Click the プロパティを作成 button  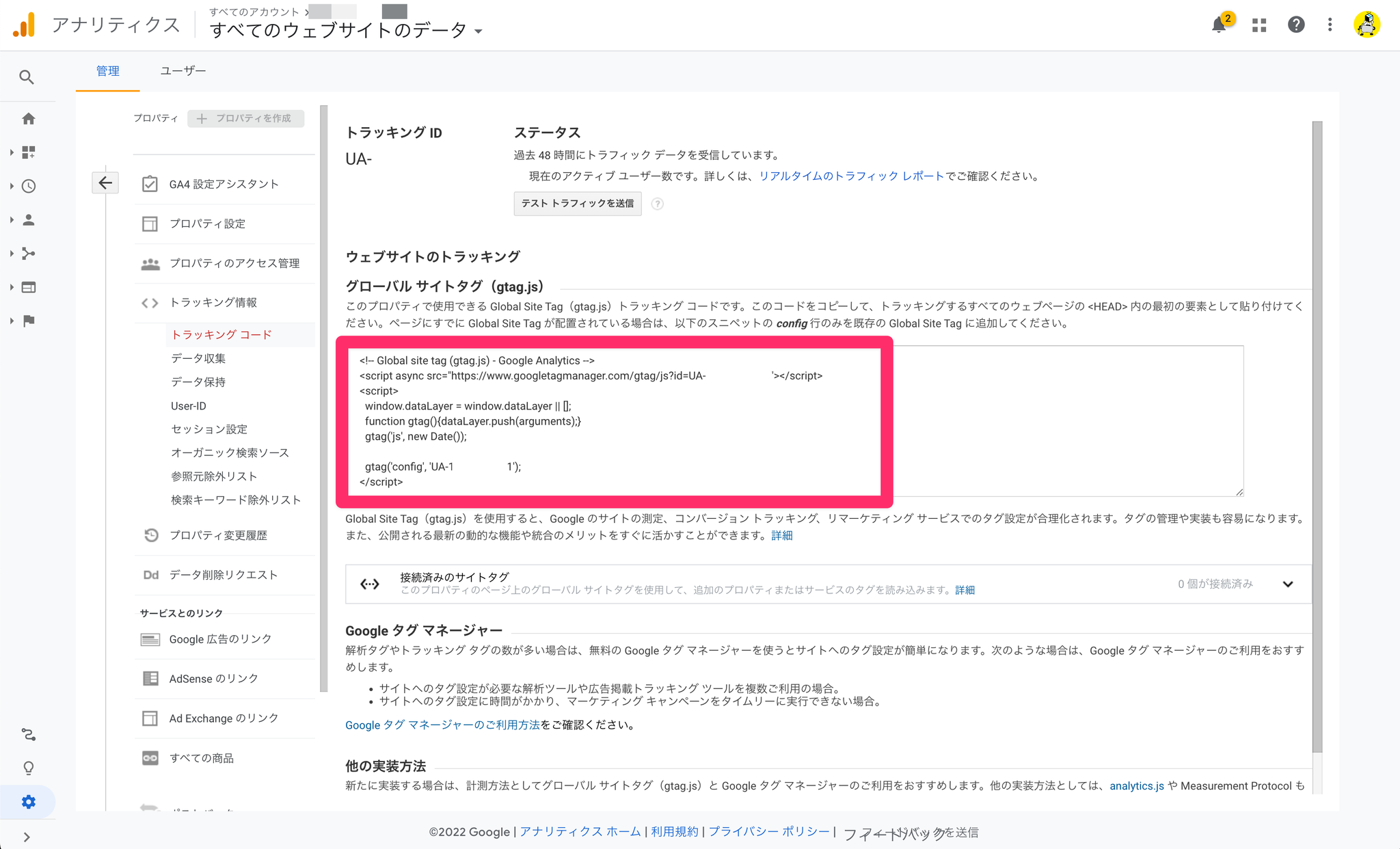(x=245, y=118)
